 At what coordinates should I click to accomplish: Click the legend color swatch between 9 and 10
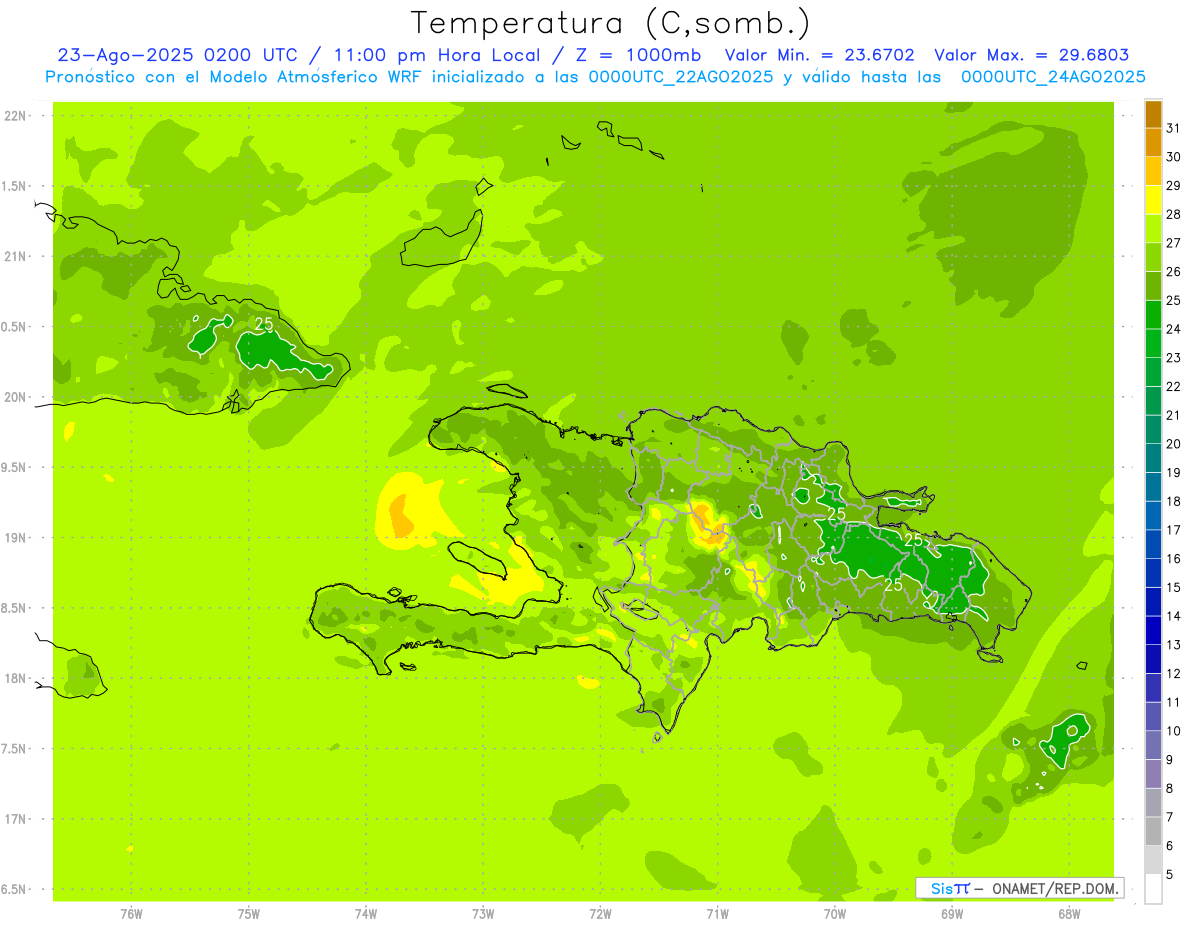[x=1153, y=746]
